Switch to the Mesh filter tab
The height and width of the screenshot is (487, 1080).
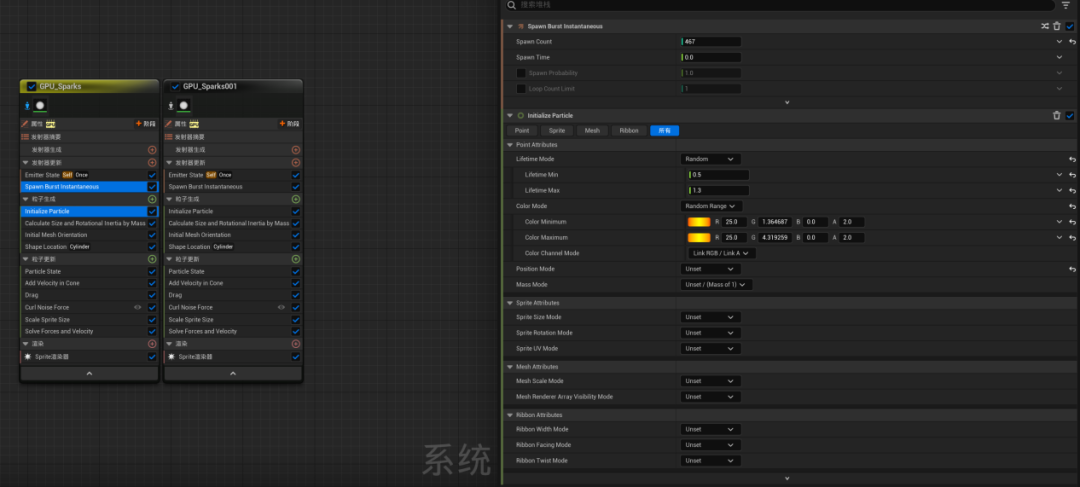pos(592,130)
